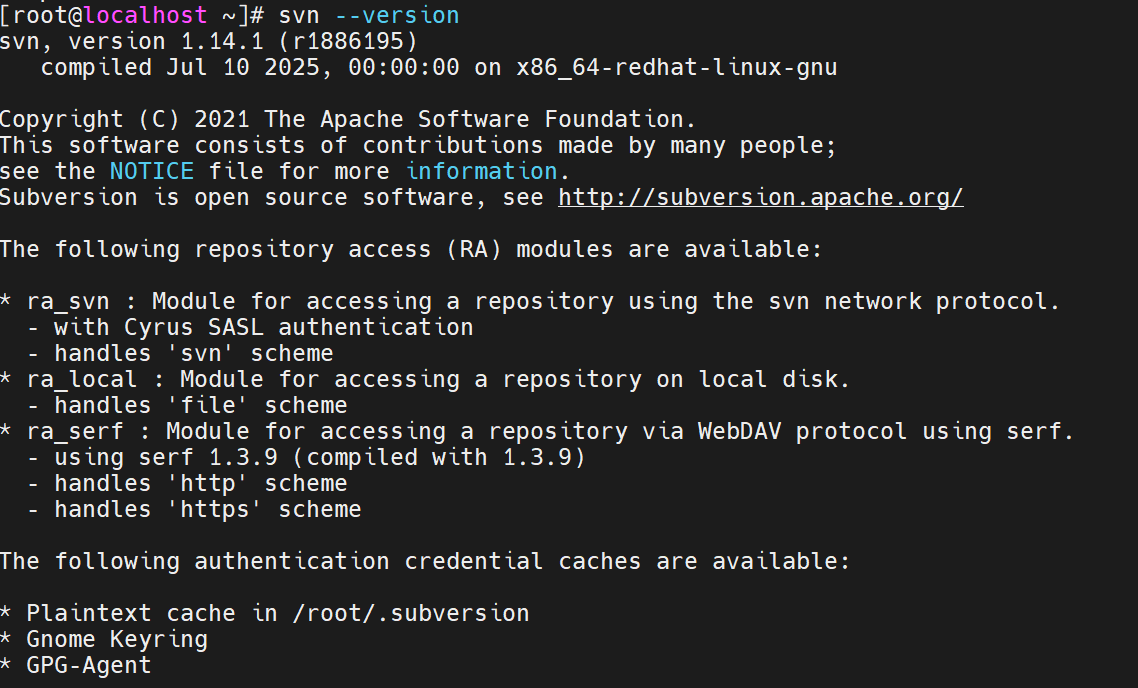Click the '[root@localhost ~]#' prompt
The width and height of the screenshot is (1138, 688).
pyautogui.click(x=133, y=15)
